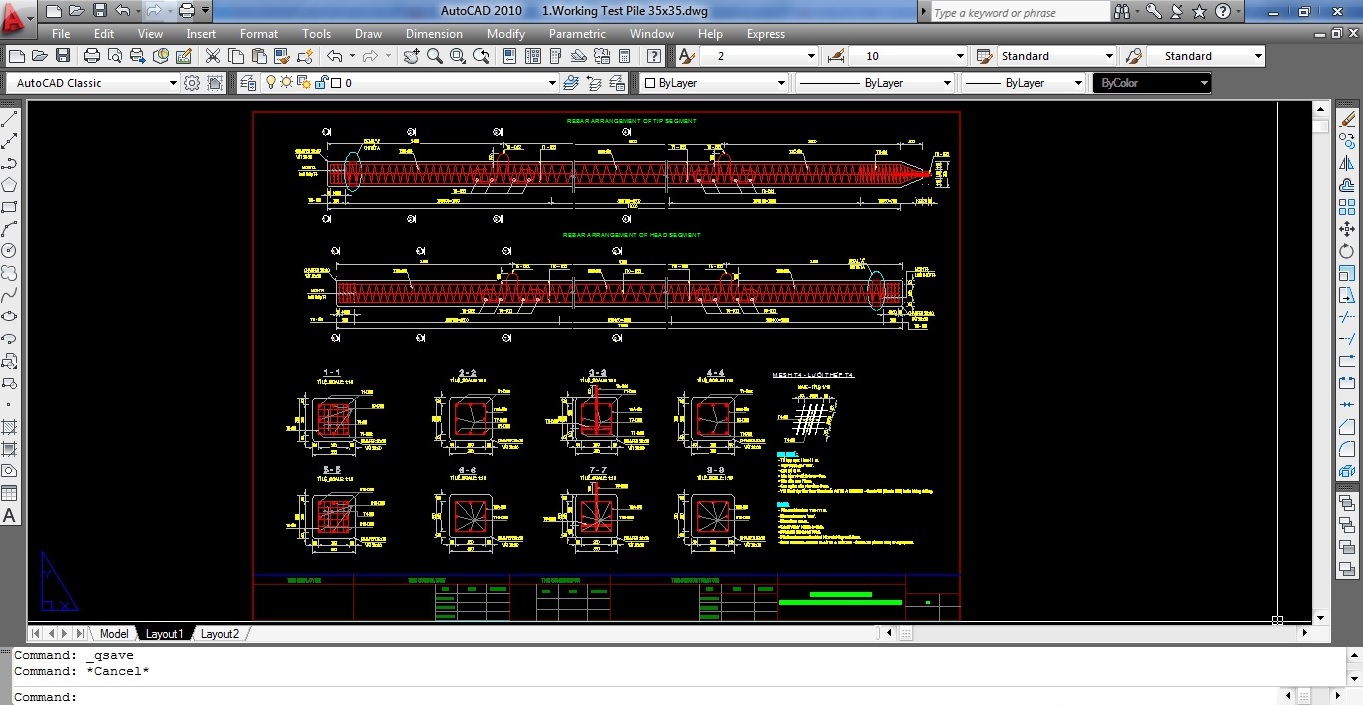The height and width of the screenshot is (705, 1363).
Task: Switch to the Layout2 tab
Action: [x=220, y=634]
